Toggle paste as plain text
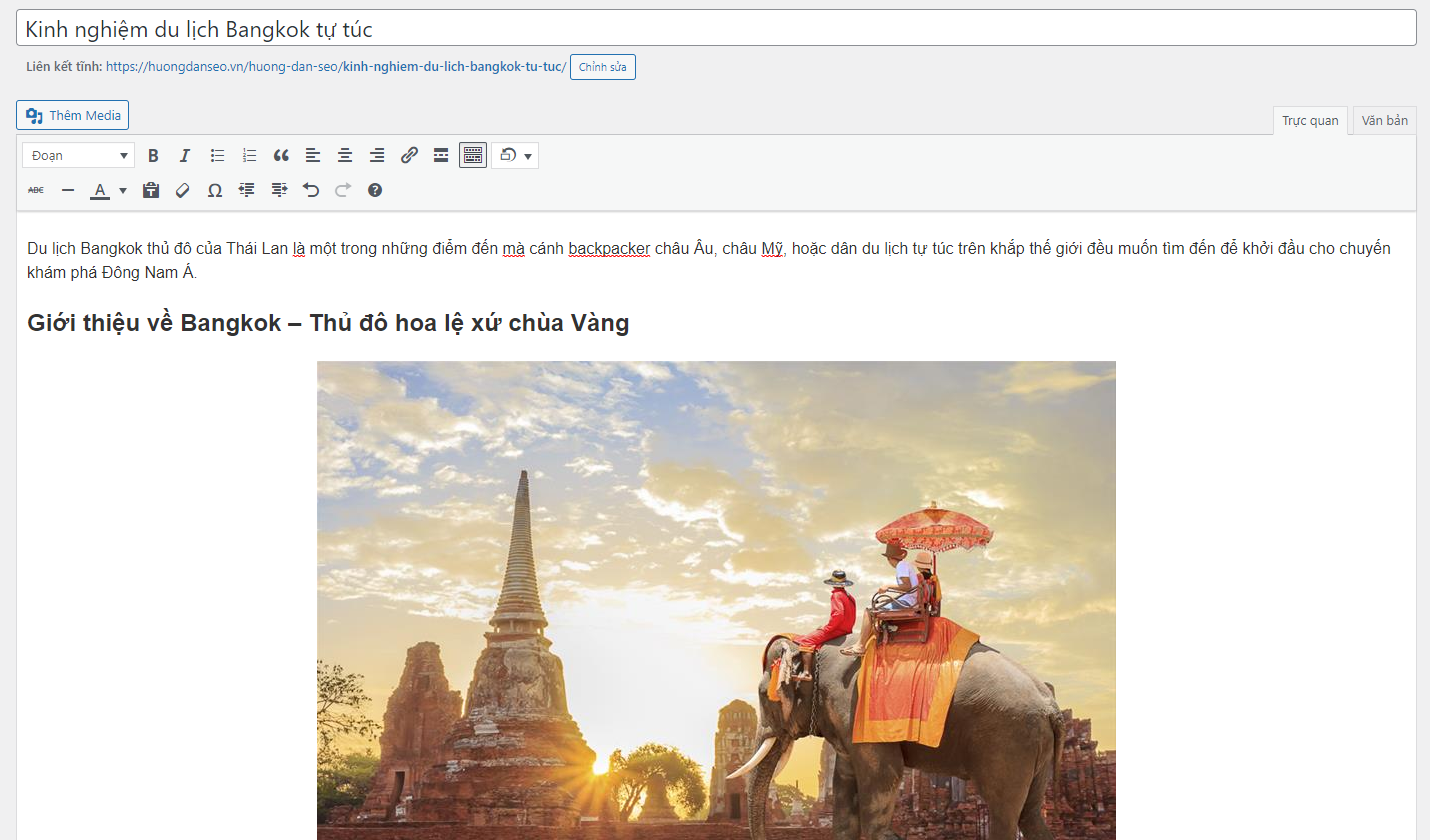 click(151, 190)
